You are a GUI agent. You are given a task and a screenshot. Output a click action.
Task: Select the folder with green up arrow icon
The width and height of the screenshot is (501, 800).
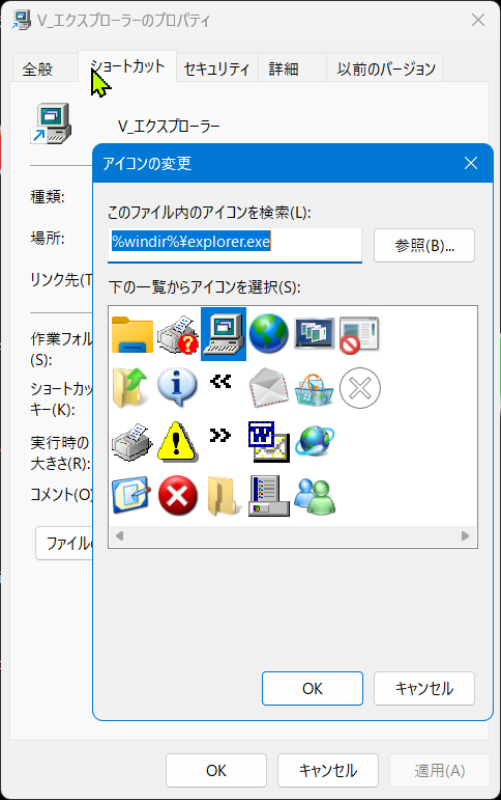130,388
